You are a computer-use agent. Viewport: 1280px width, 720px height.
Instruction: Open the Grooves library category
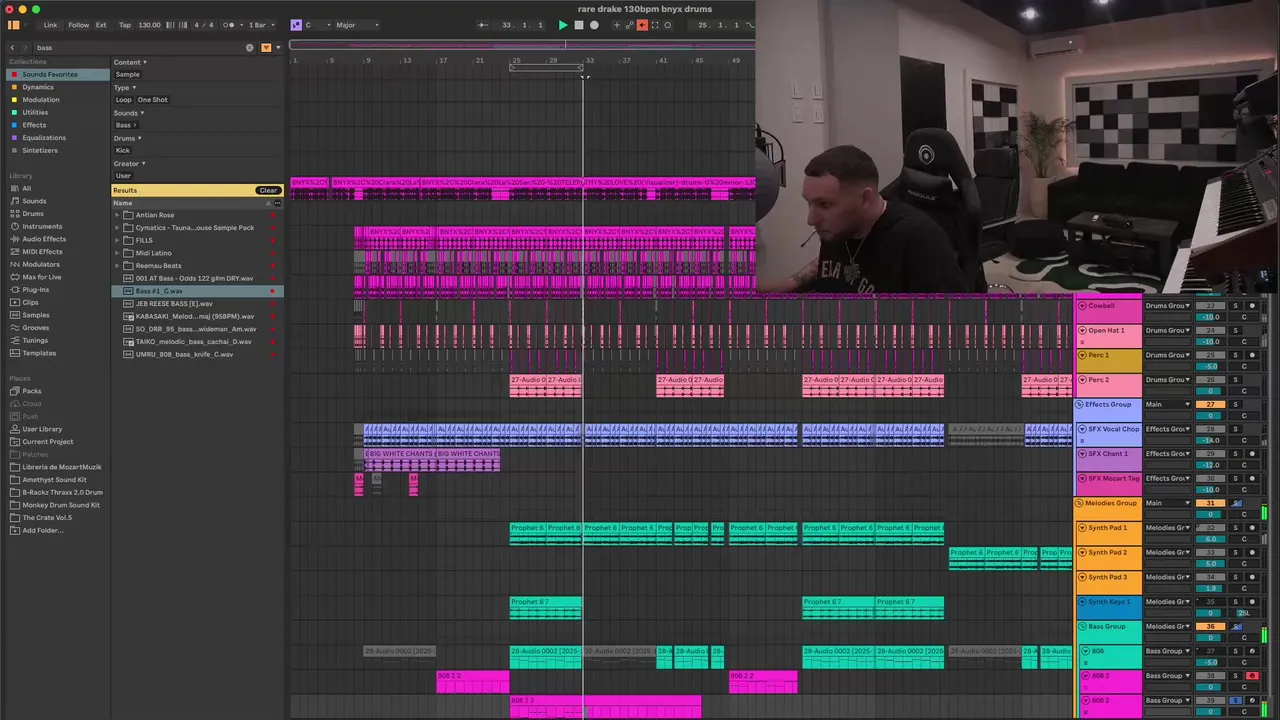[x=36, y=328]
